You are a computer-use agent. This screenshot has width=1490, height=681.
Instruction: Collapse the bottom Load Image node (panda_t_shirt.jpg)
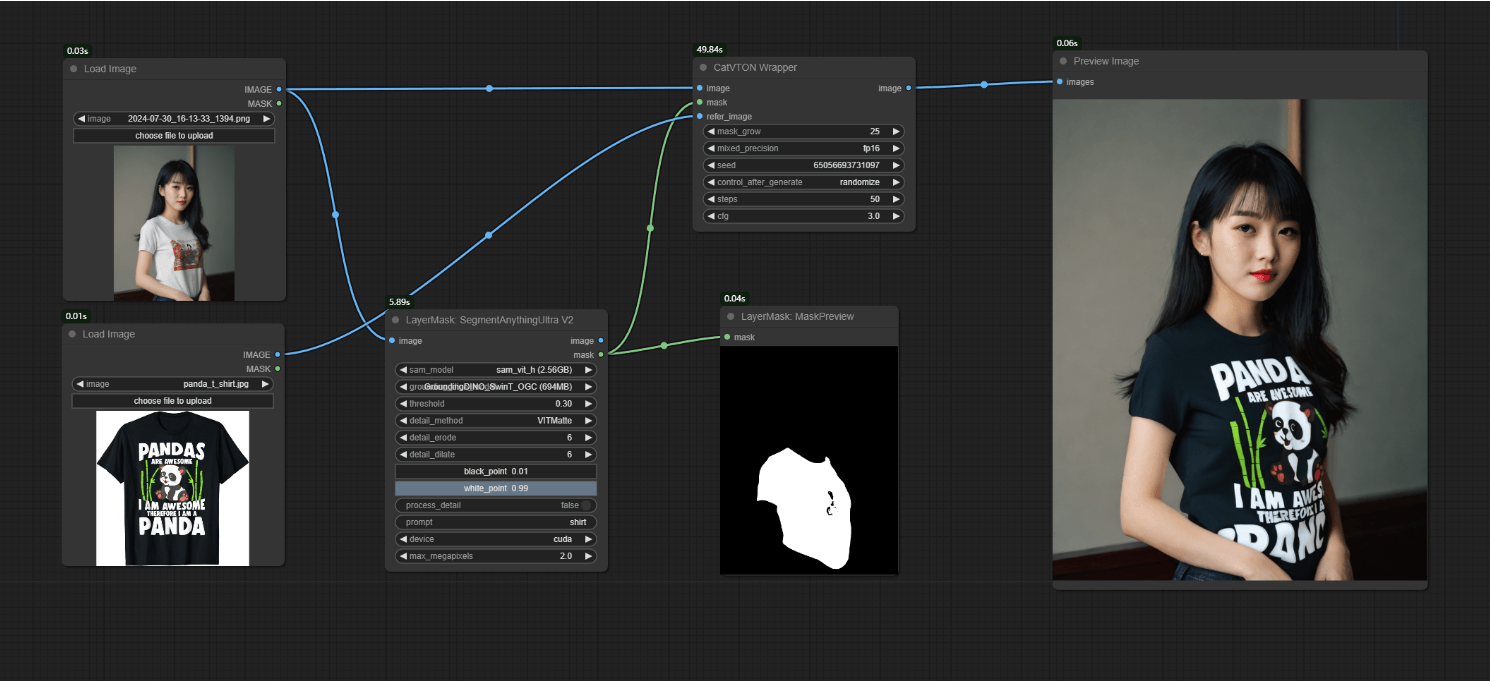pyautogui.click(x=73, y=334)
